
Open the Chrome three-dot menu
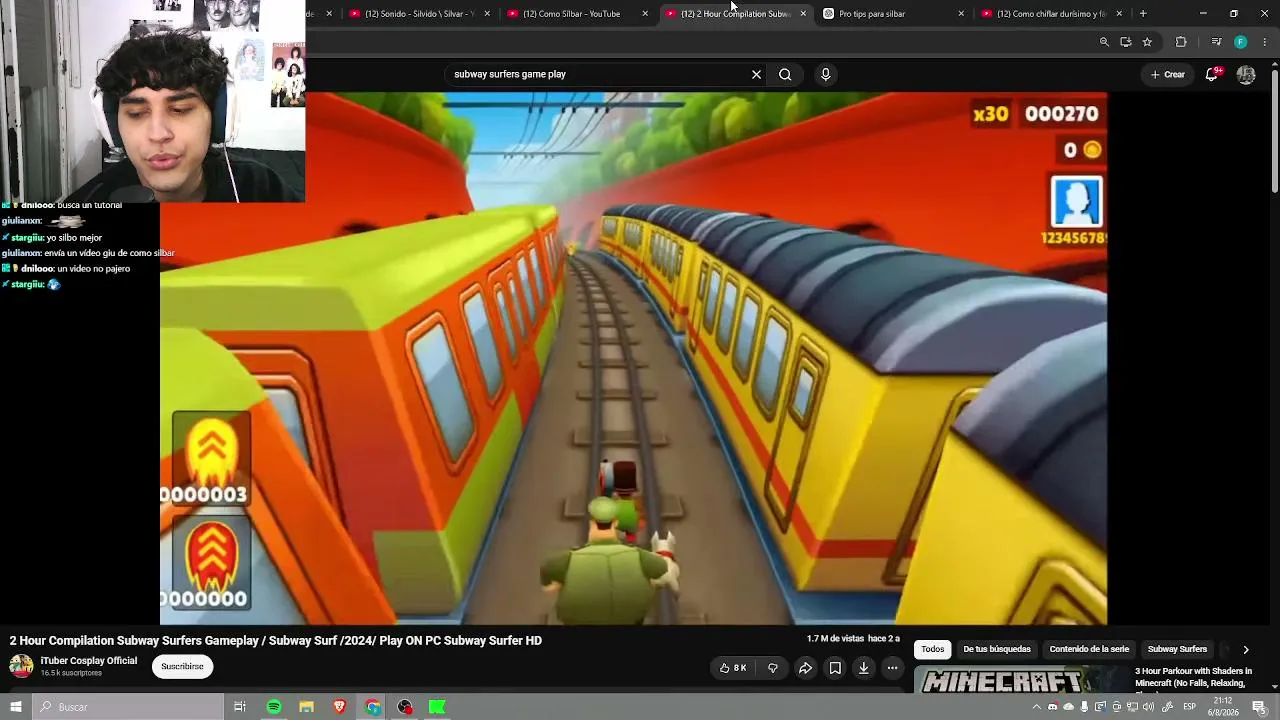point(1265,42)
